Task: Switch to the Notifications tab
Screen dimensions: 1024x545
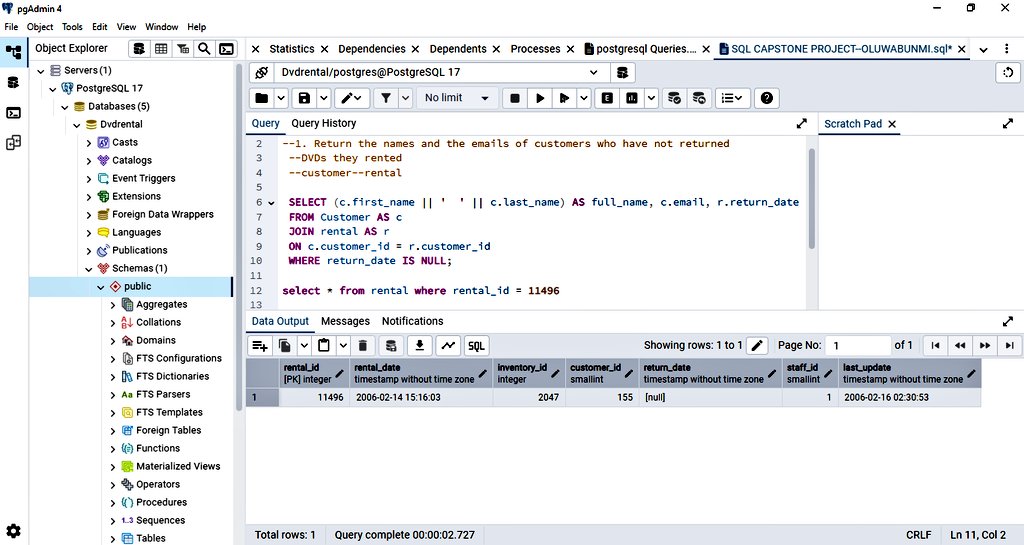Action: [413, 321]
